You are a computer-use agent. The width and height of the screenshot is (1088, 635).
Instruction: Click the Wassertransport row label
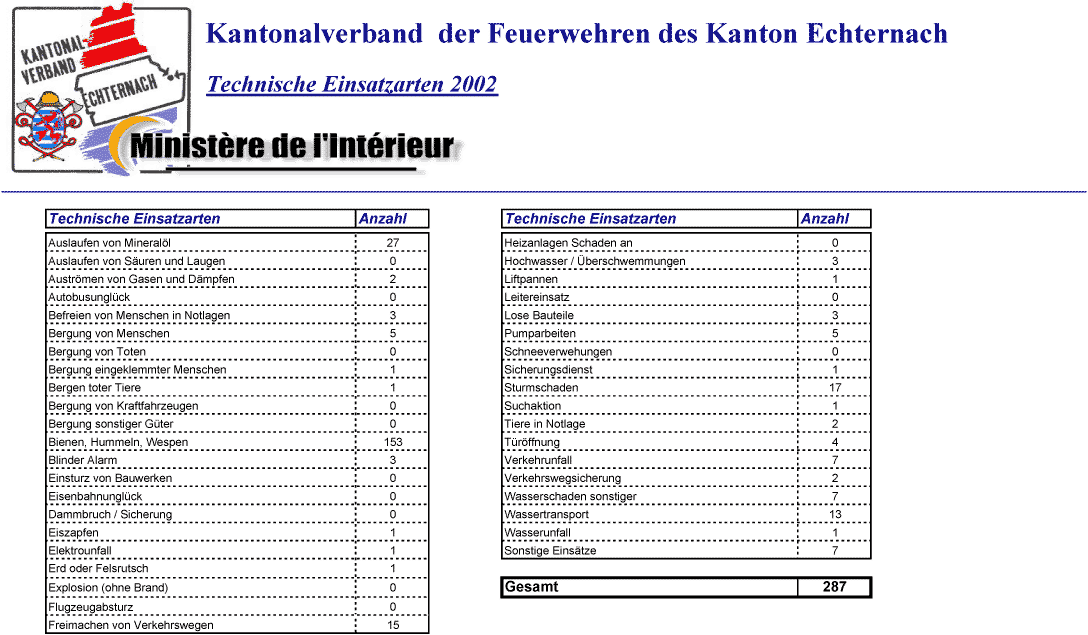pyautogui.click(x=546, y=514)
